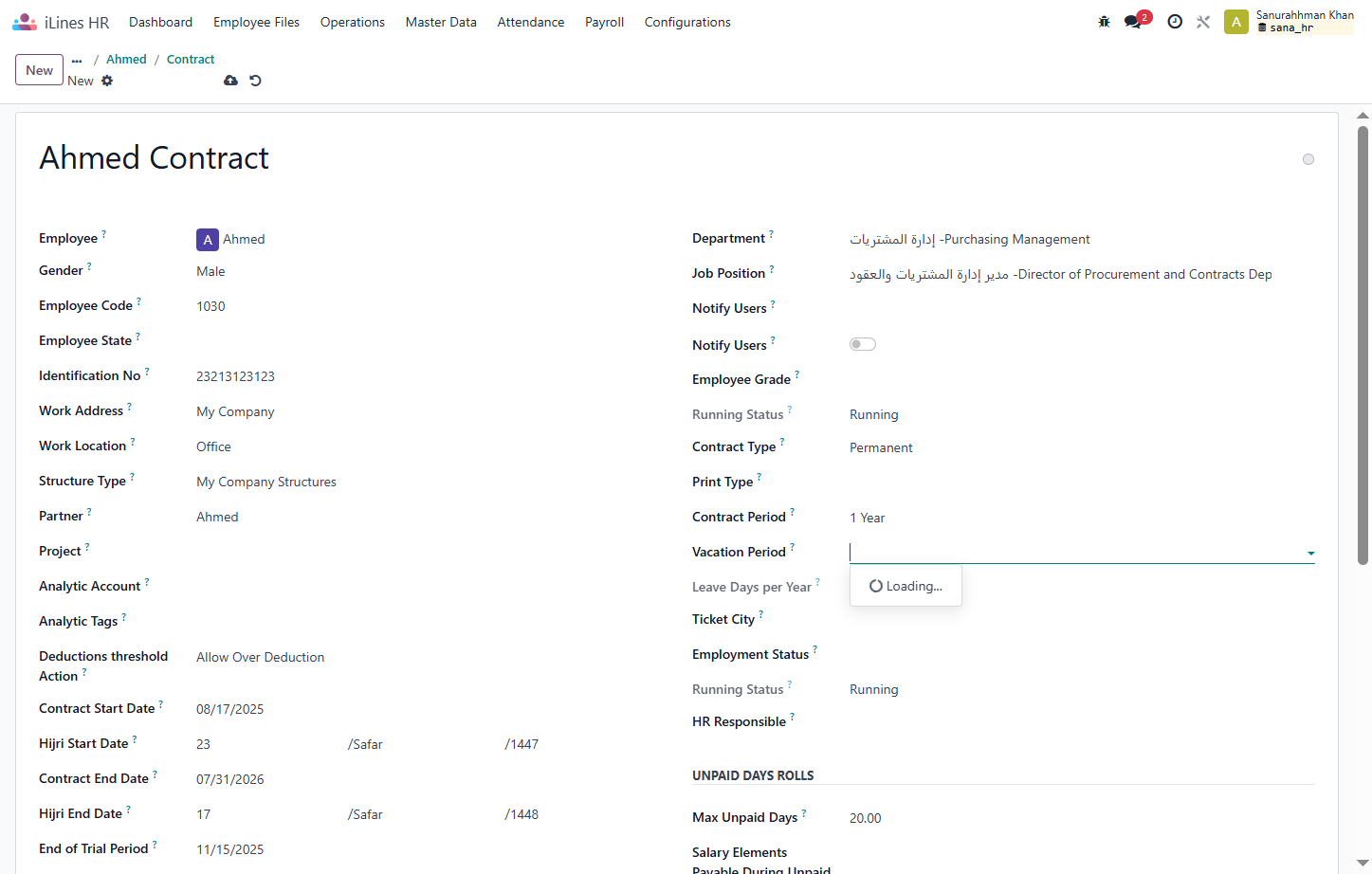Click the wrench tools icon in the header
The height and width of the screenshot is (874, 1372).
coord(1203,22)
